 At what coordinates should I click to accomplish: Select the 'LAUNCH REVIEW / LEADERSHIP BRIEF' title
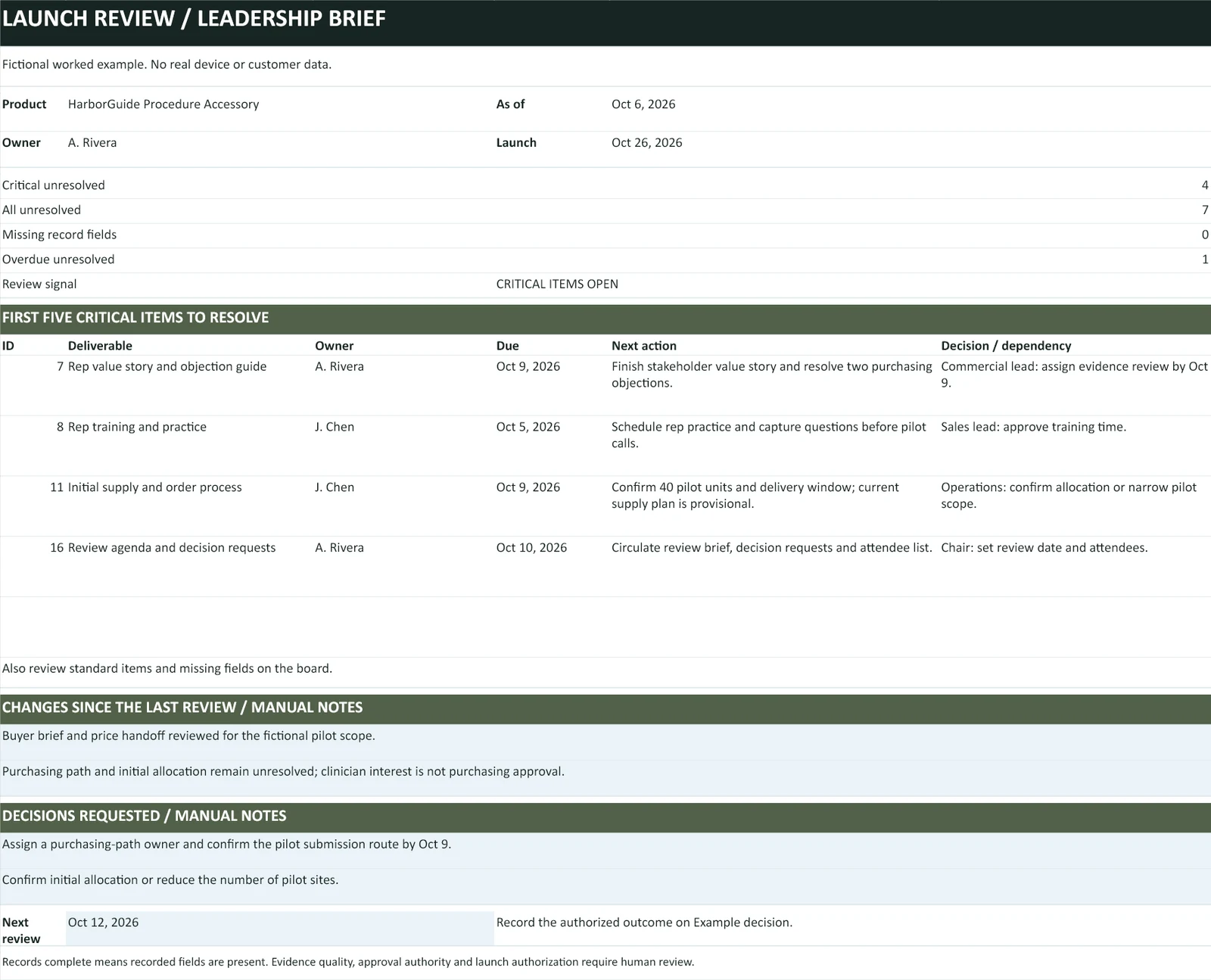tap(194, 18)
